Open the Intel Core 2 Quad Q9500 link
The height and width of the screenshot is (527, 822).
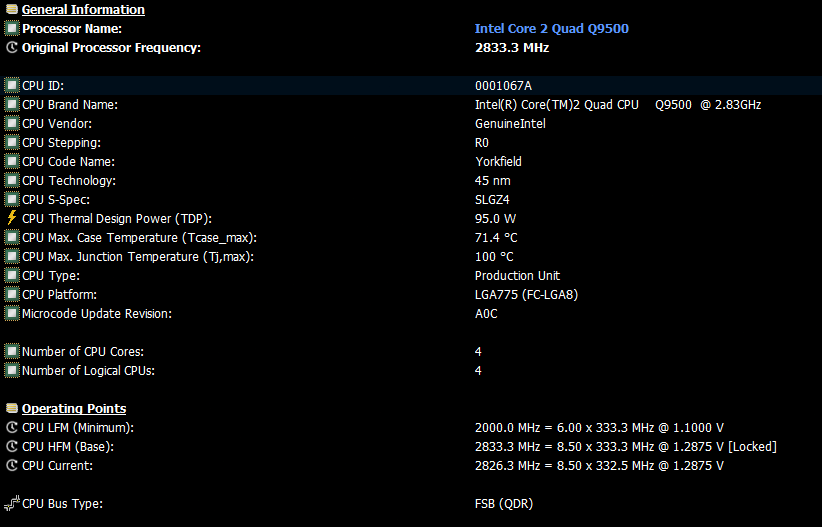[551, 28]
